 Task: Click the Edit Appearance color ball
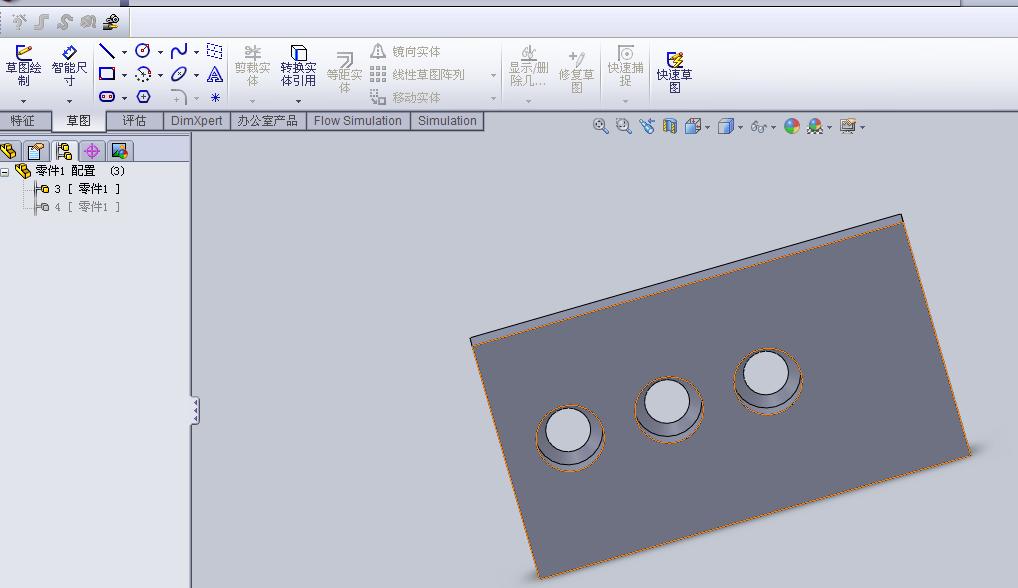click(x=791, y=126)
